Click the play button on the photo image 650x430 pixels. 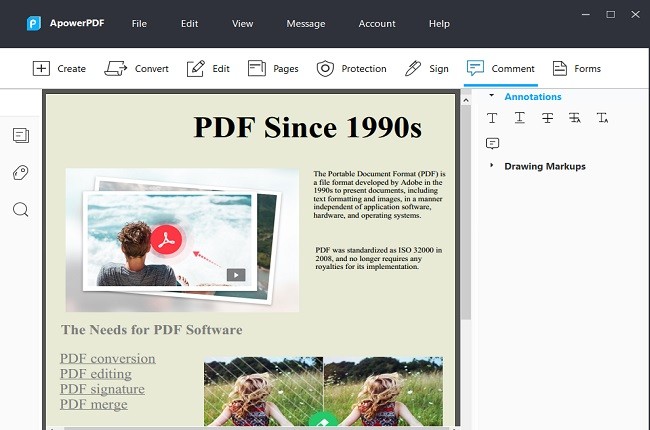coord(236,275)
